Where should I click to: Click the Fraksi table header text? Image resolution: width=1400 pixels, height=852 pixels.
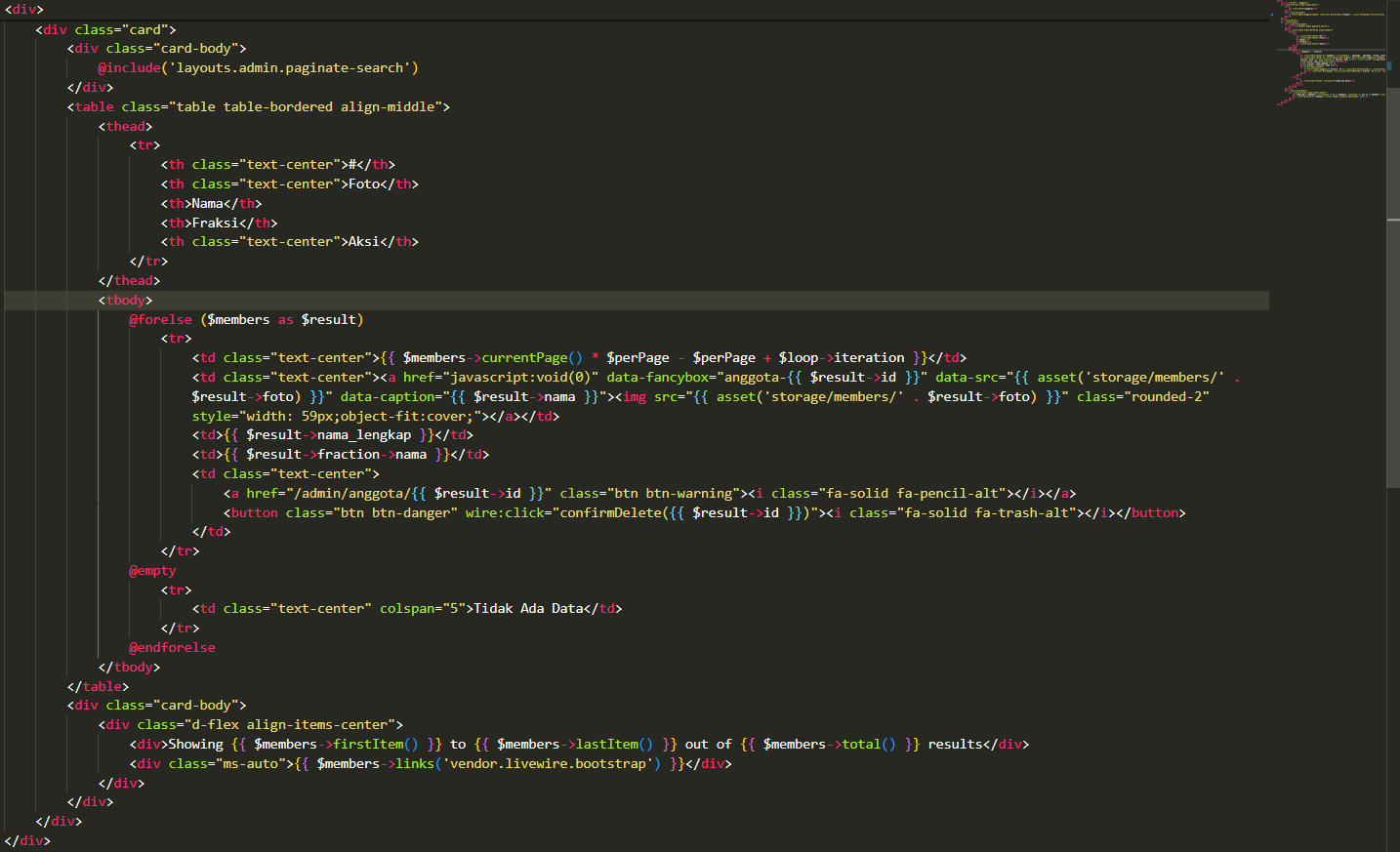pyautogui.click(x=216, y=222)
